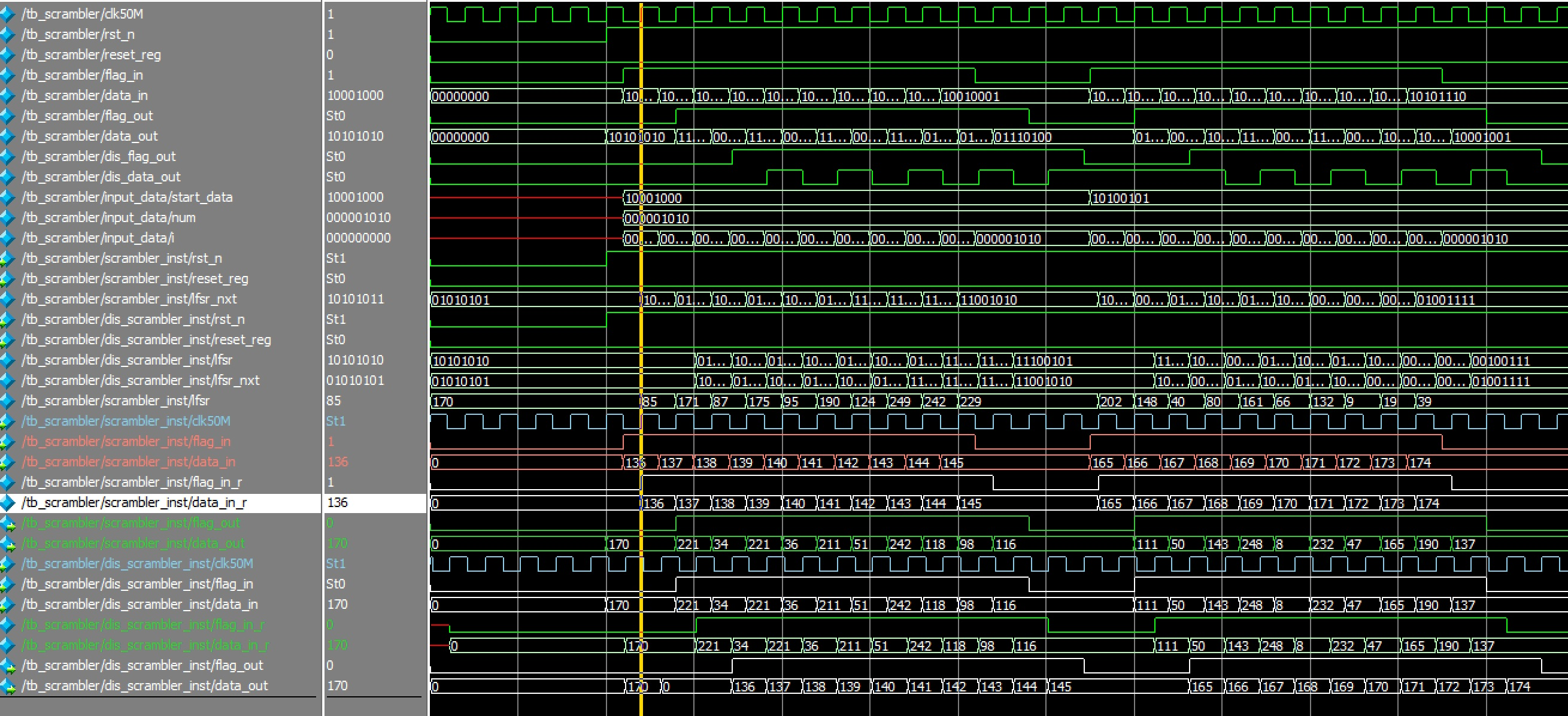This screenshot has width=1568, height=716.
Task: Click the 10101011 value of scrambler_inst/lfsr_nxt
Action: (x=356, y=299)
